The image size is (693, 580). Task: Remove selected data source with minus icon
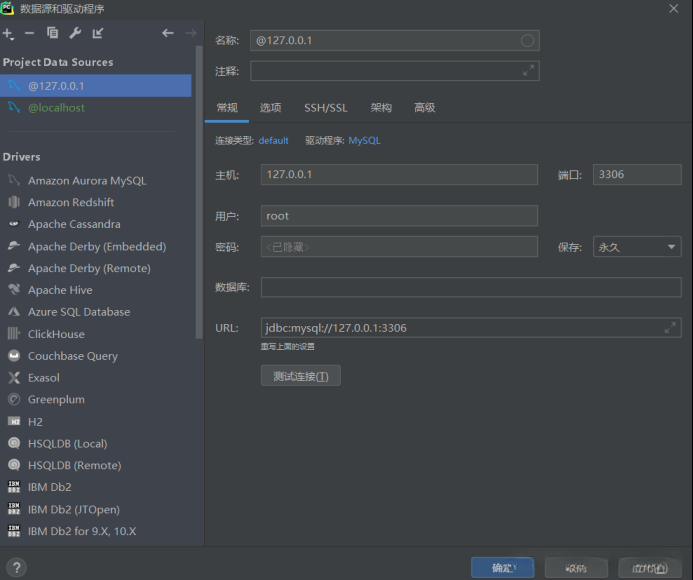[x=29, y=33]
